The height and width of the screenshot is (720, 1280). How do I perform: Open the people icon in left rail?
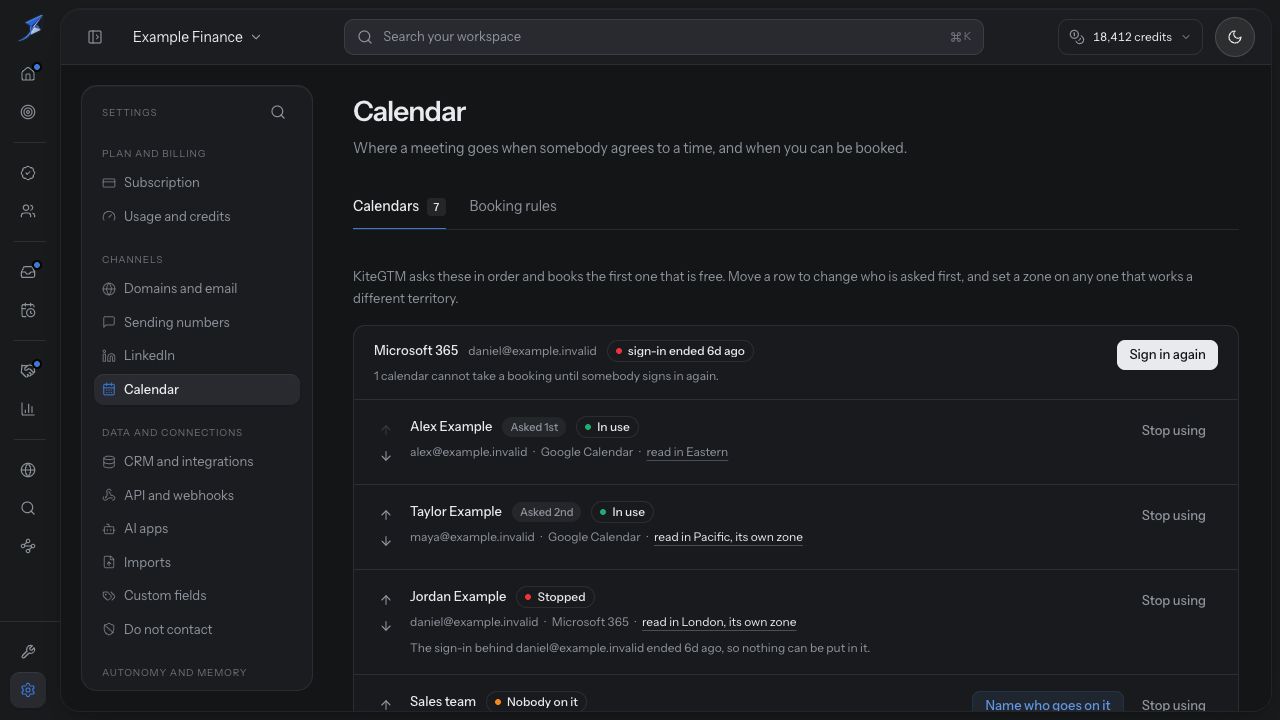pos(28,211)
